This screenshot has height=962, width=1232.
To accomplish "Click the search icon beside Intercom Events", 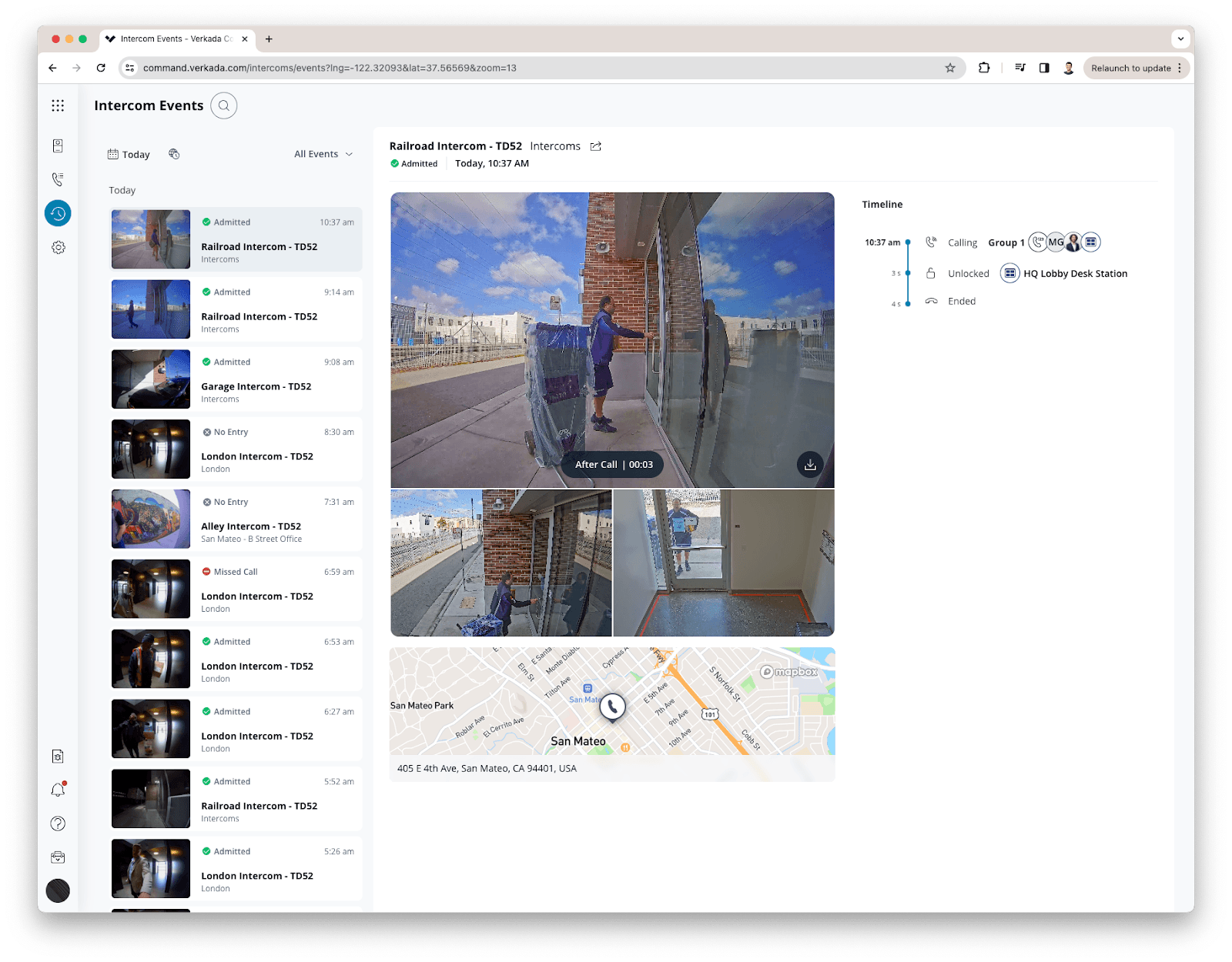I will 224,106.
